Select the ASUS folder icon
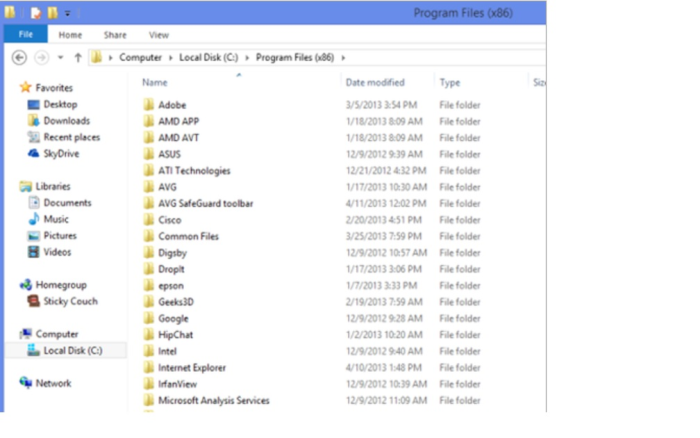This screenshot has width=700, height=438. [149, 154]
